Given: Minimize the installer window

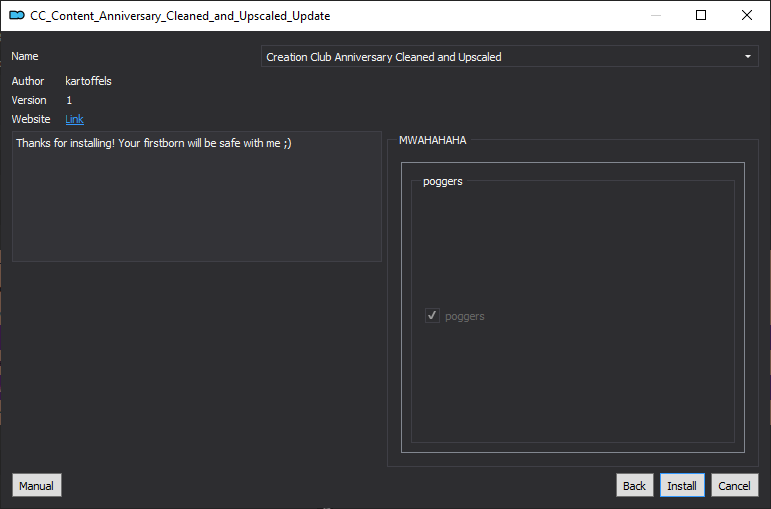Looking at the screenshot, I should 655,15.
